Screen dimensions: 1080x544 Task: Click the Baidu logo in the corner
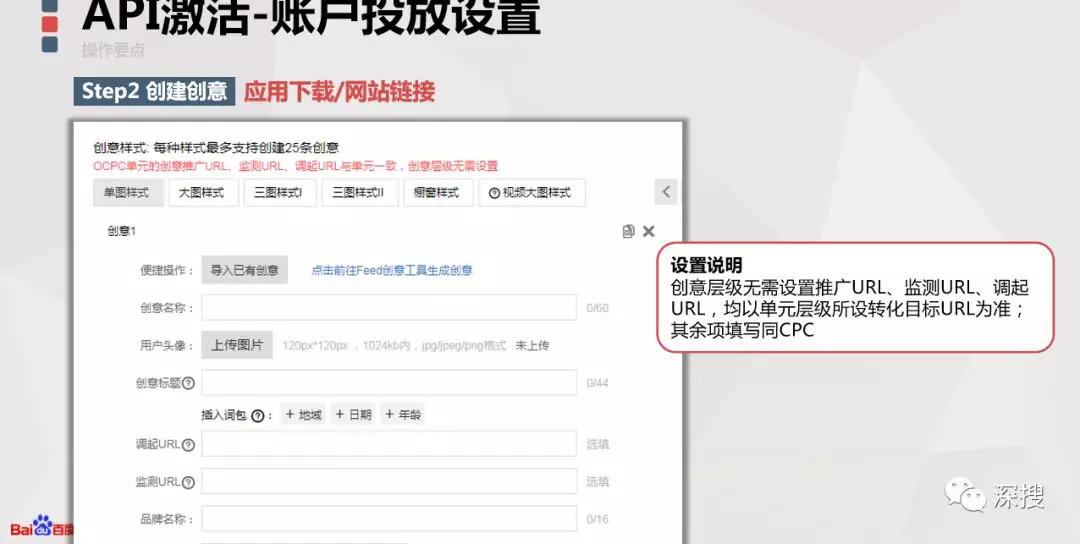pos(40,527)
